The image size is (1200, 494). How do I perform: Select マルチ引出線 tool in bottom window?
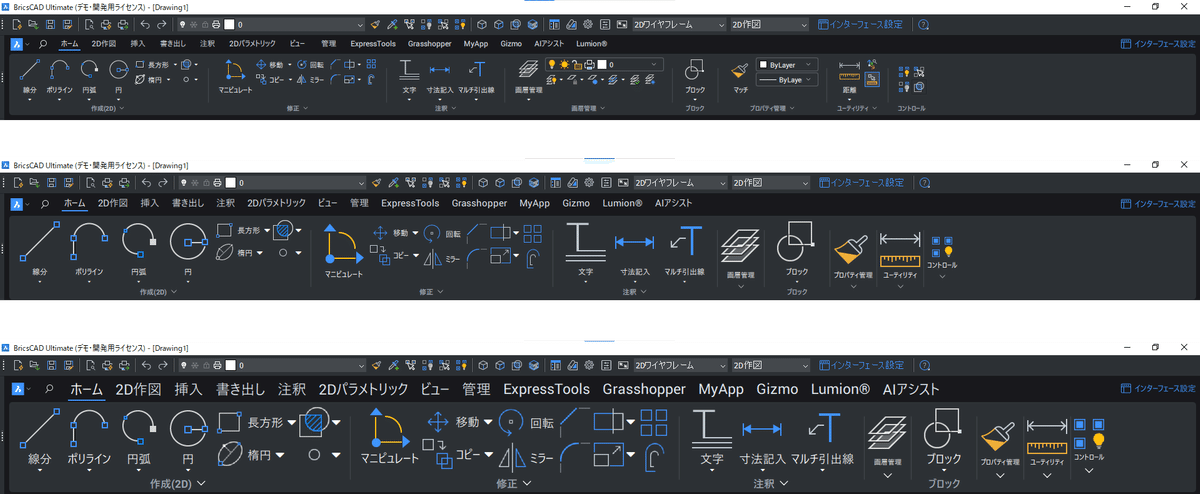click(x=822, y=438)
